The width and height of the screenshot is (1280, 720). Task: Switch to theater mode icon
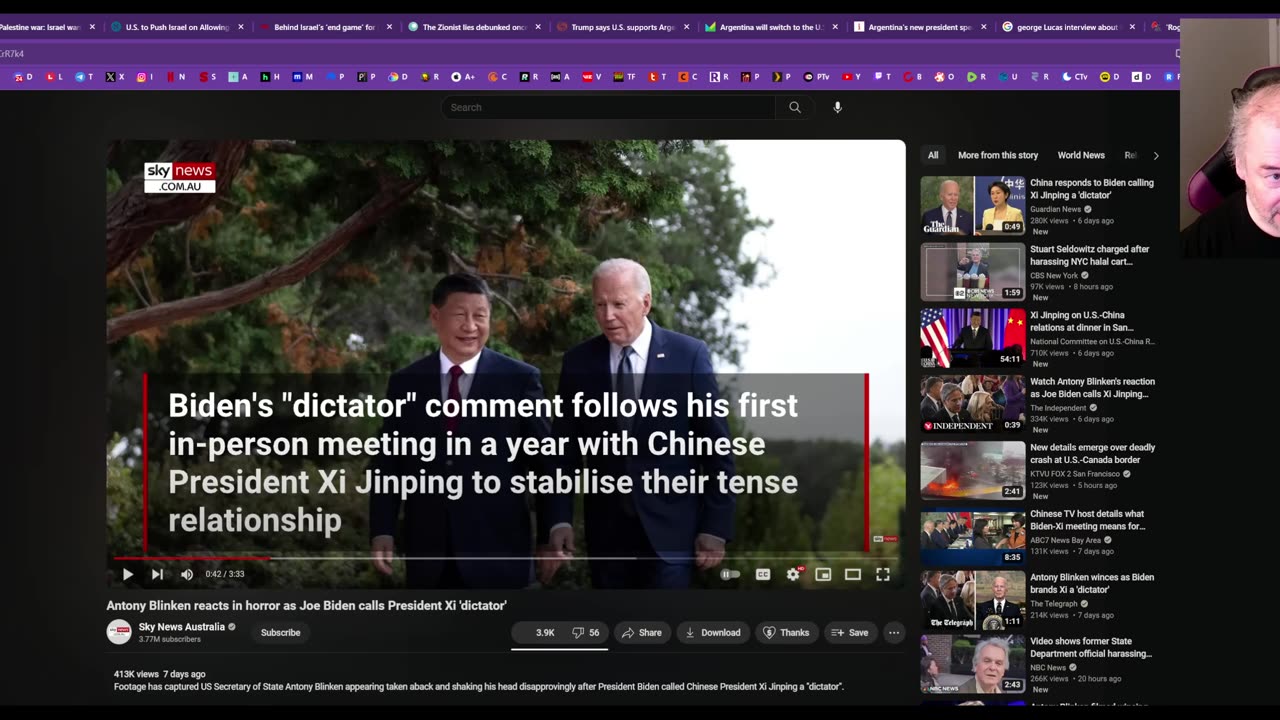853,574
